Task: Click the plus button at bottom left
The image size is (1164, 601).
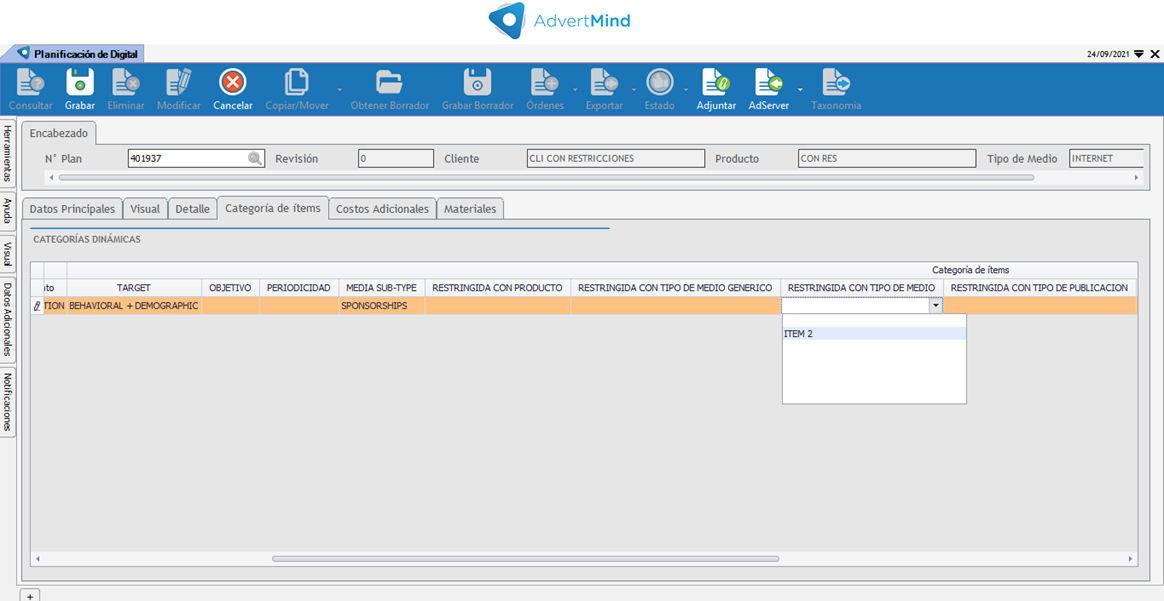Action: tap(30, 595)
